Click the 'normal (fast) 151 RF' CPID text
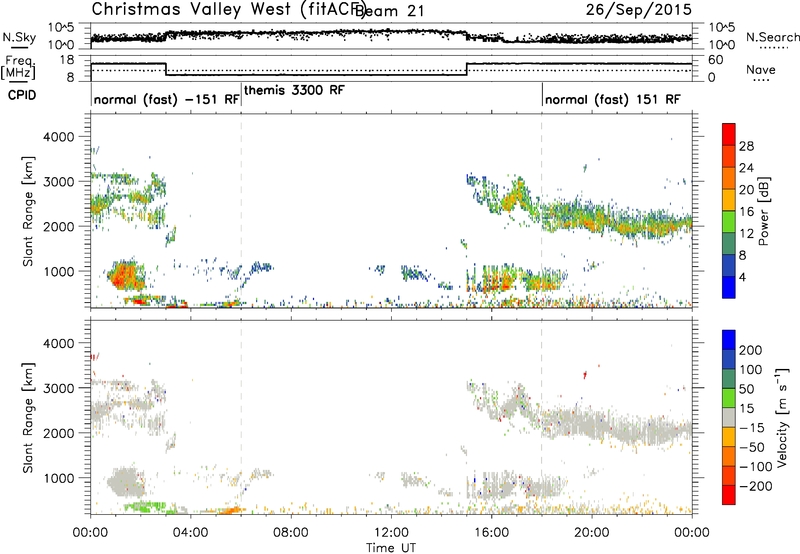 tap(612, 99)
